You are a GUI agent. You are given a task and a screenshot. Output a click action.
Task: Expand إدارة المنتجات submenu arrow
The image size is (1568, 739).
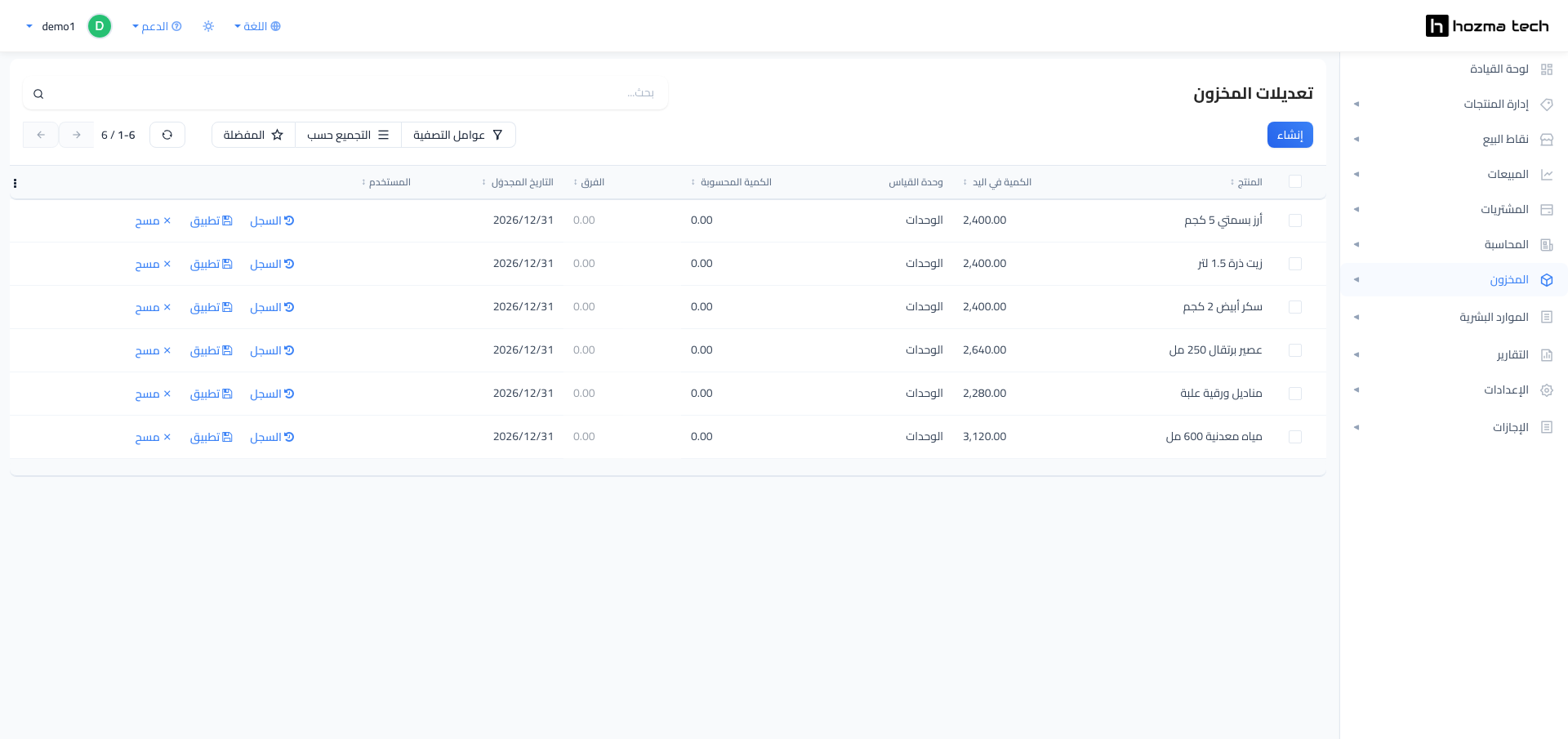coord(1356,105)
